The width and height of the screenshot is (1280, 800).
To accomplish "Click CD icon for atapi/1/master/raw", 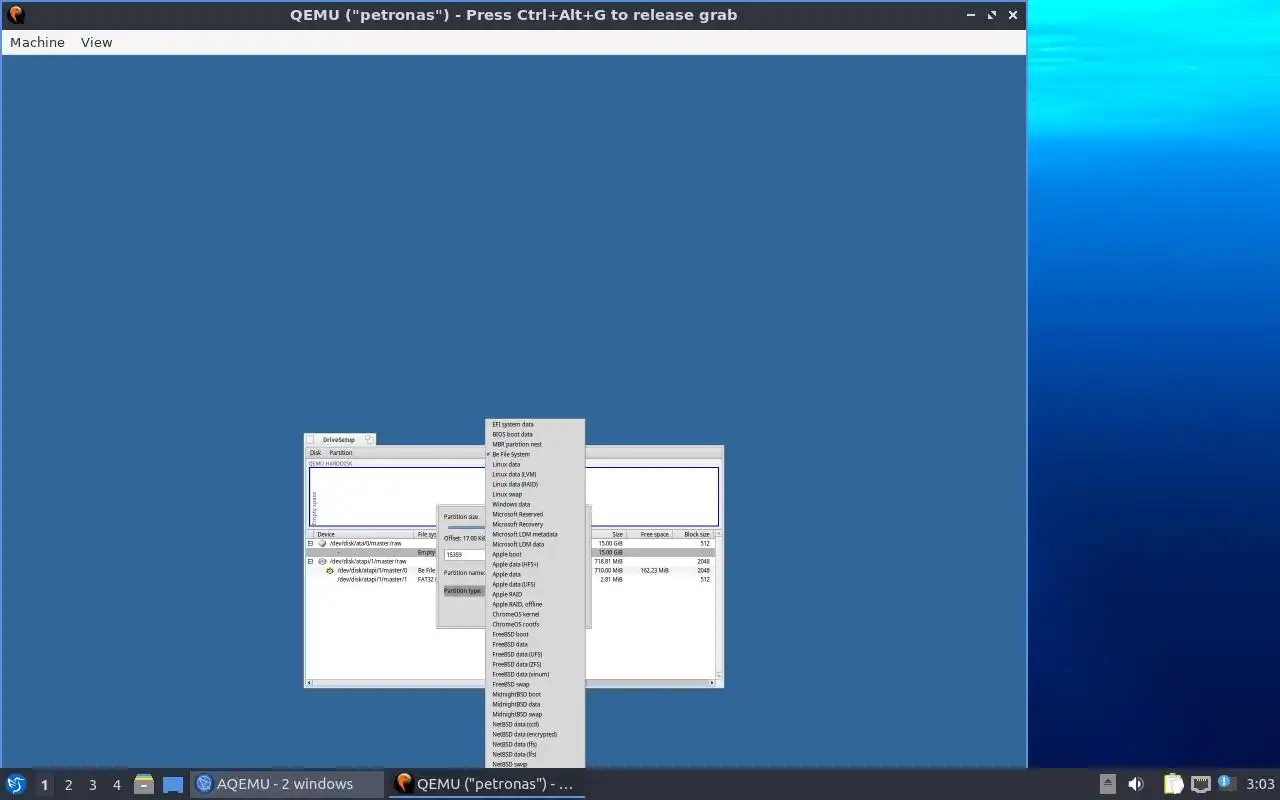I will (322, 561).
